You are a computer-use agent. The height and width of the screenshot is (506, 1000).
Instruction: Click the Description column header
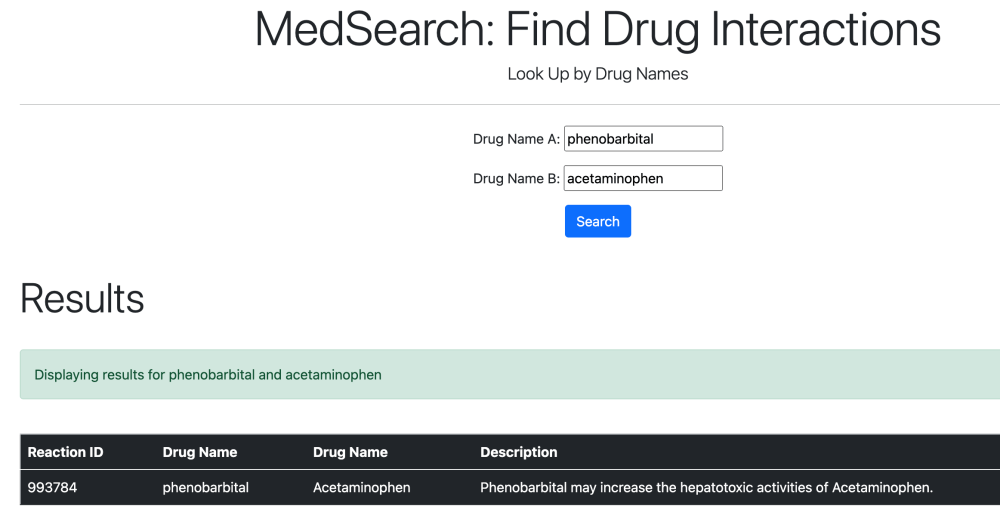click(519, 452)
